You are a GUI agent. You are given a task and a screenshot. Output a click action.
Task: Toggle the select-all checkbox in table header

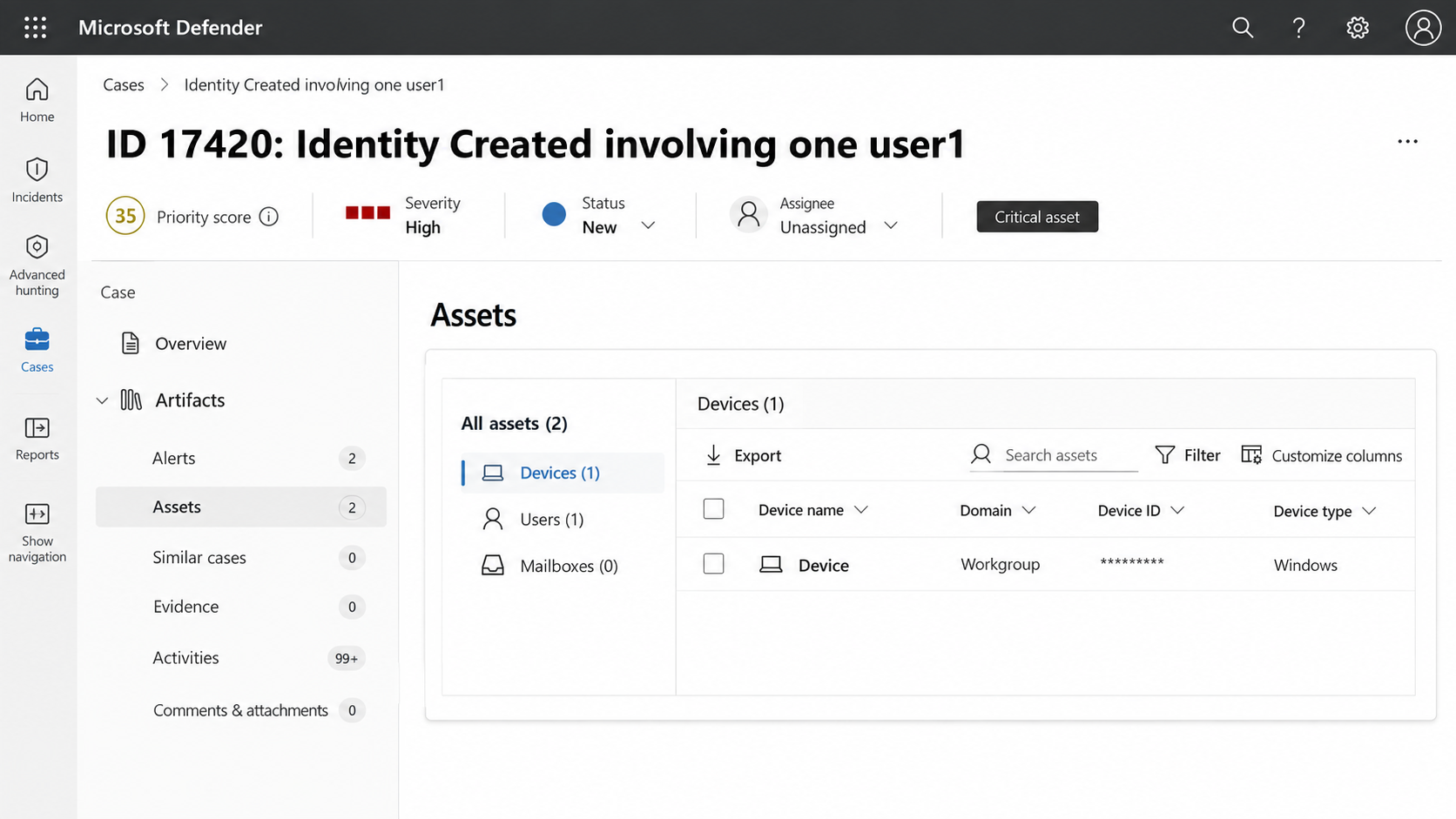point(713,509)
